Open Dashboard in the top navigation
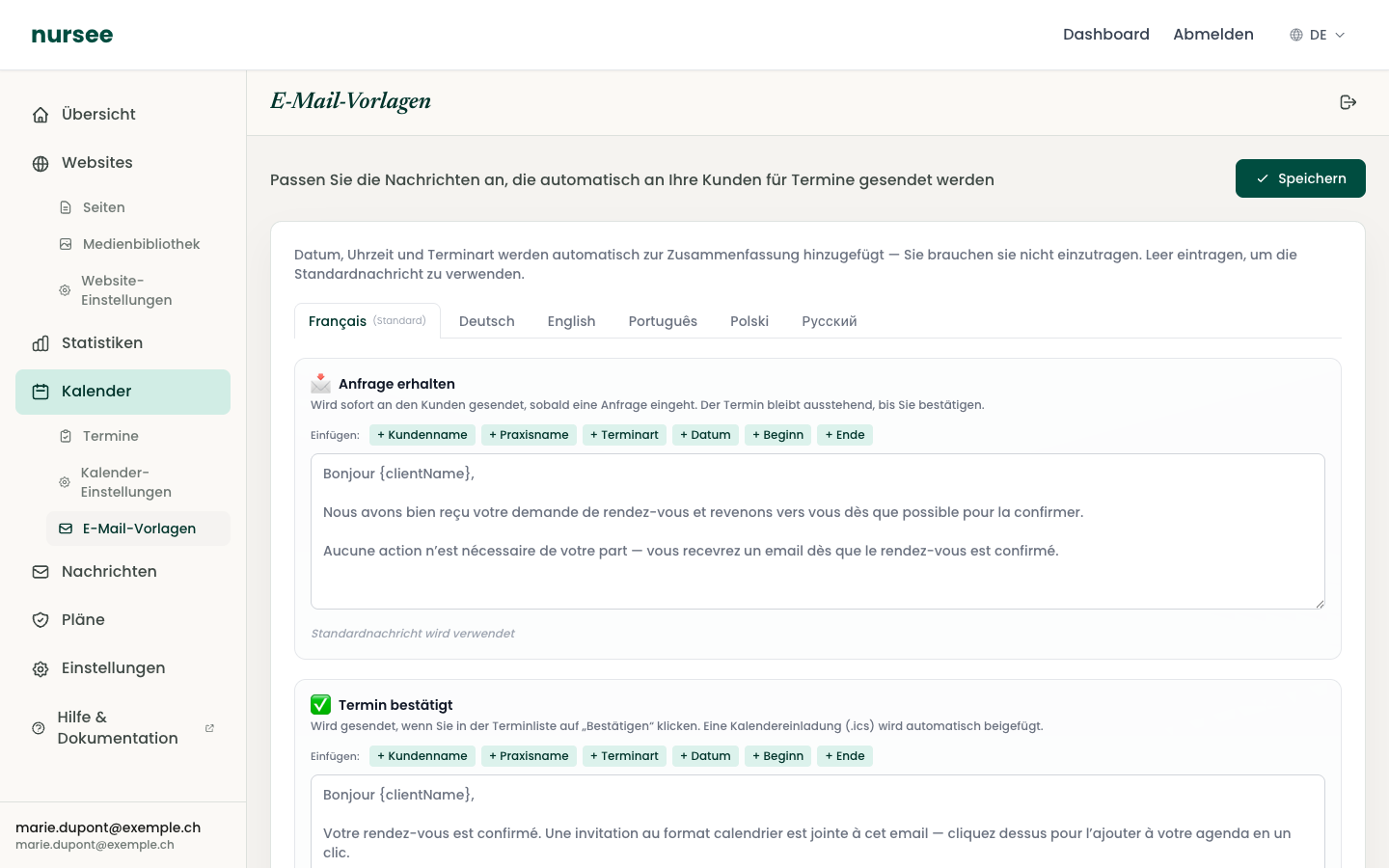This screenshot has width=1389, height=868. tap(1106, 35)
